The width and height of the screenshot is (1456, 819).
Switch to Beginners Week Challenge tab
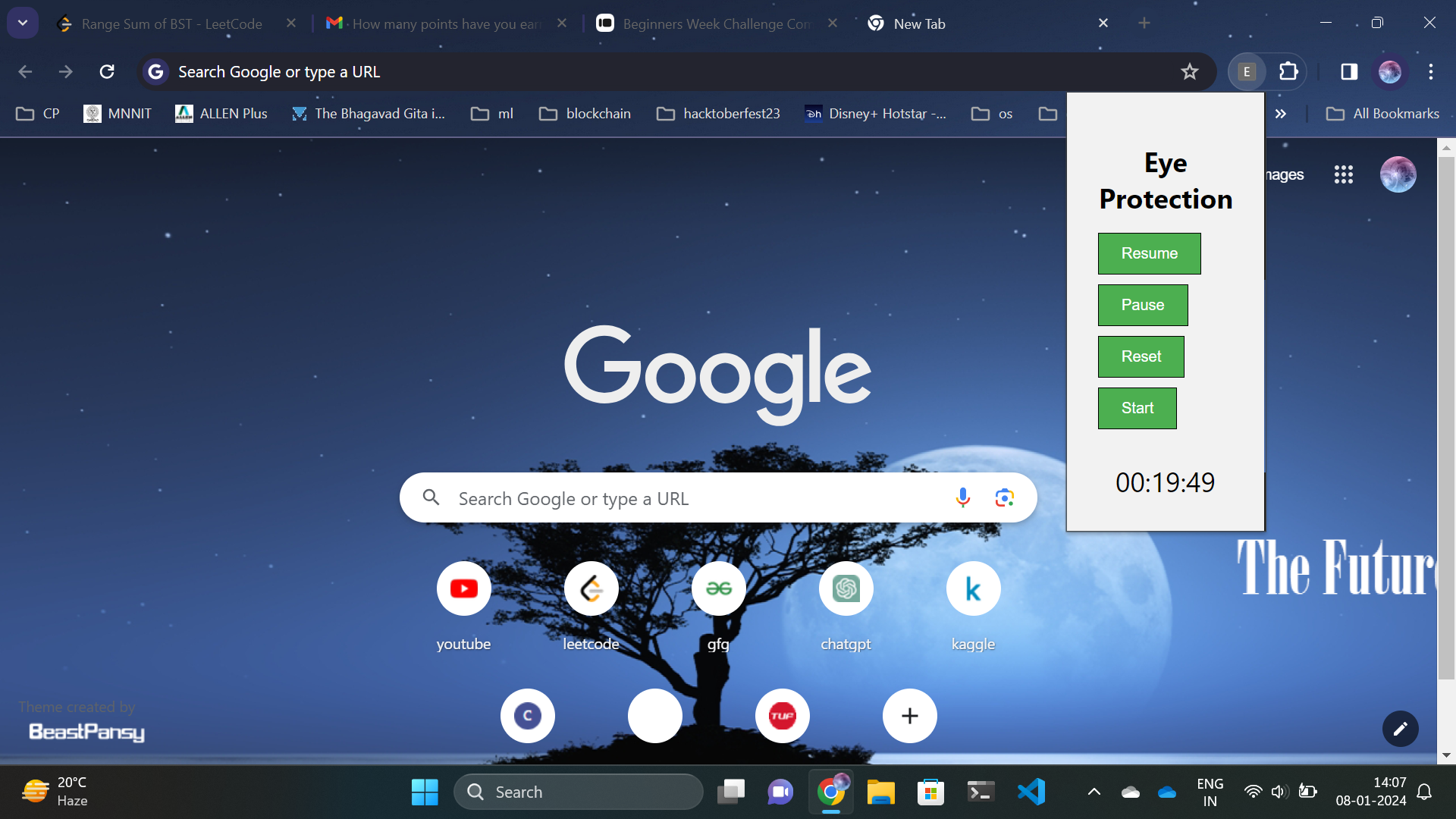click(x=716, y=24)
